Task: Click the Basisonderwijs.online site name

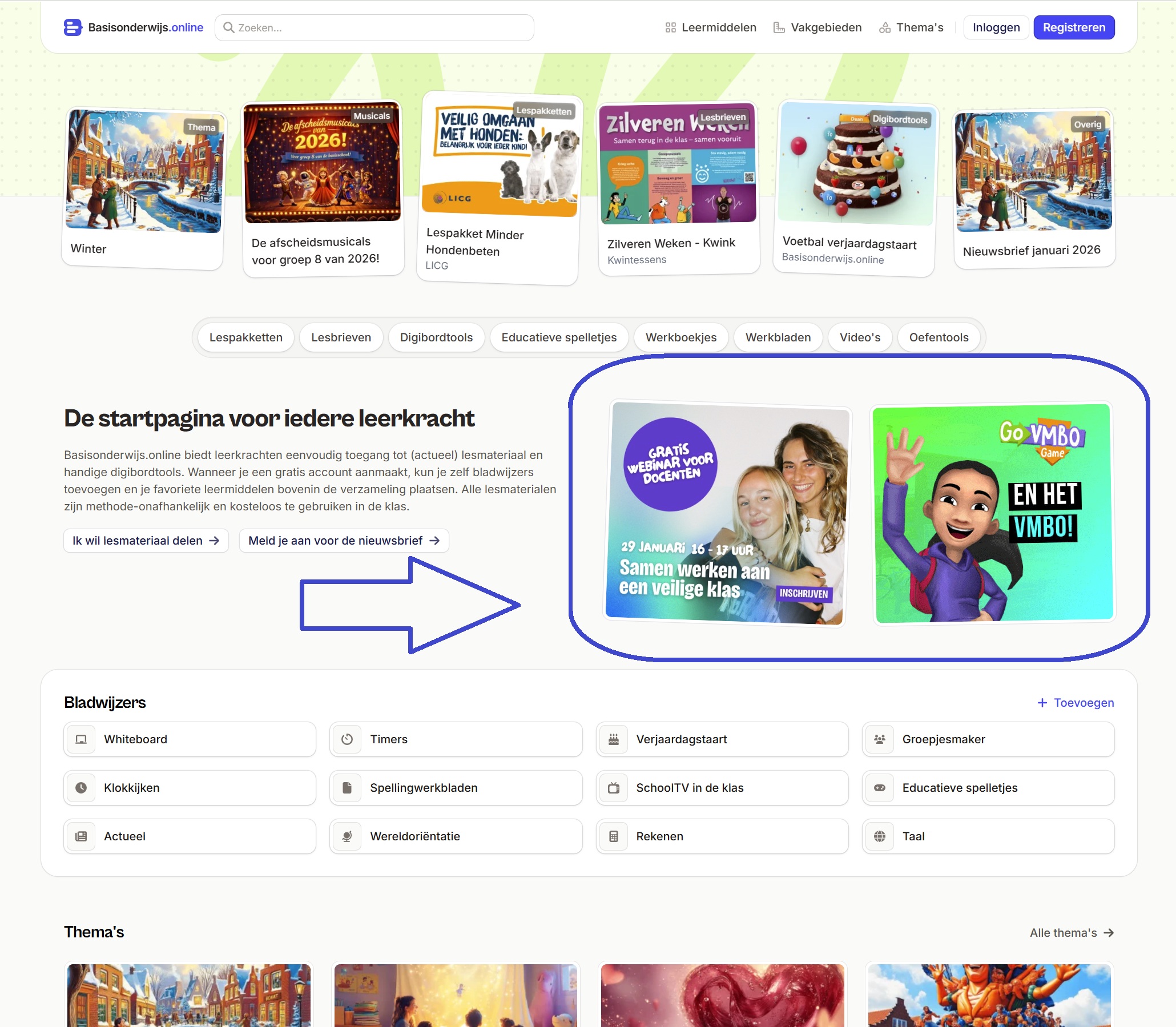Action: 146,27
